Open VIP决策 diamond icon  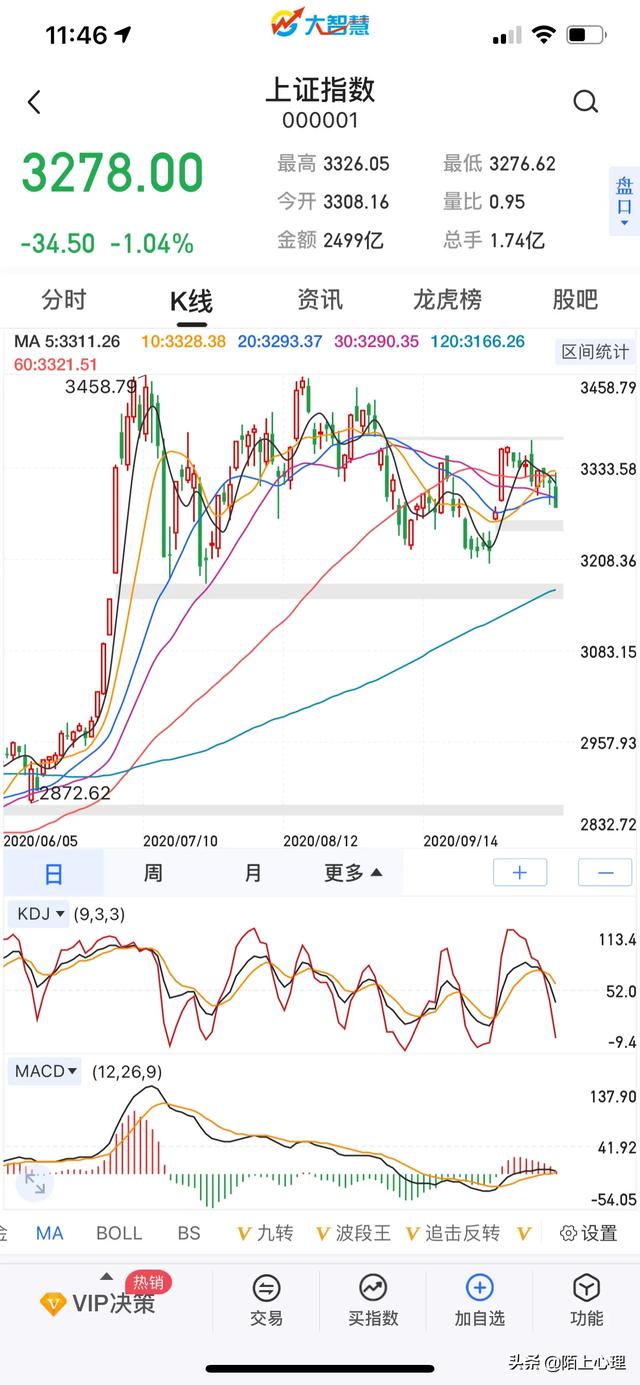[x=53, y=1304]
